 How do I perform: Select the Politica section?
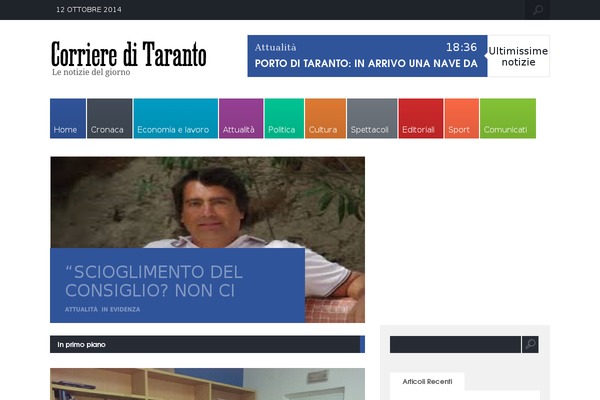(284, 118)
